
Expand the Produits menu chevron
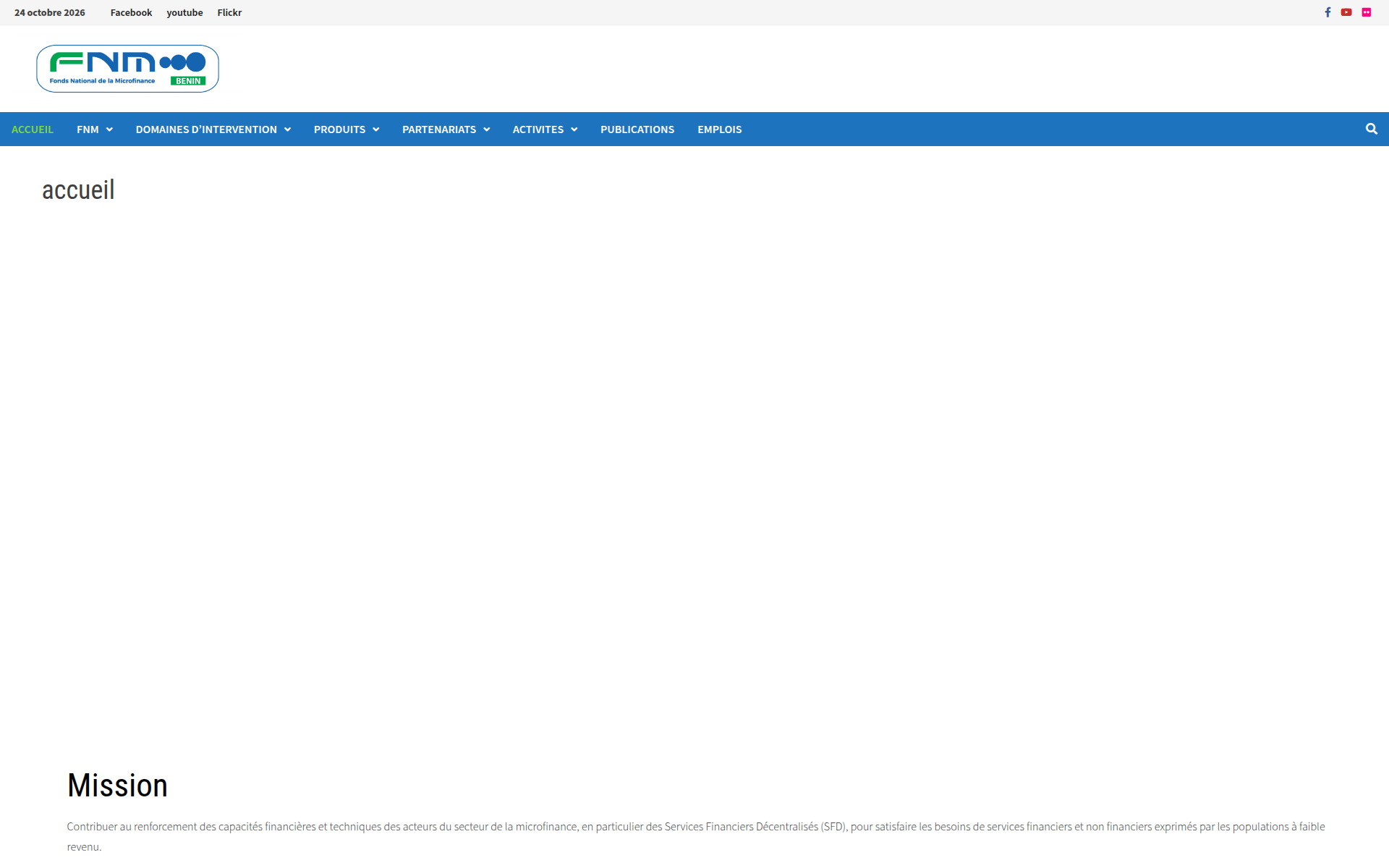point(375,129)
